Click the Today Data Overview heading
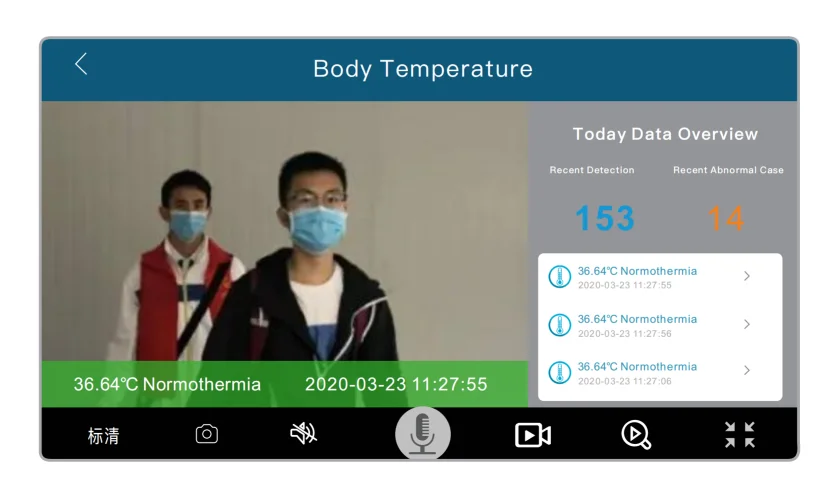820x490 pixels. point(665,134)
